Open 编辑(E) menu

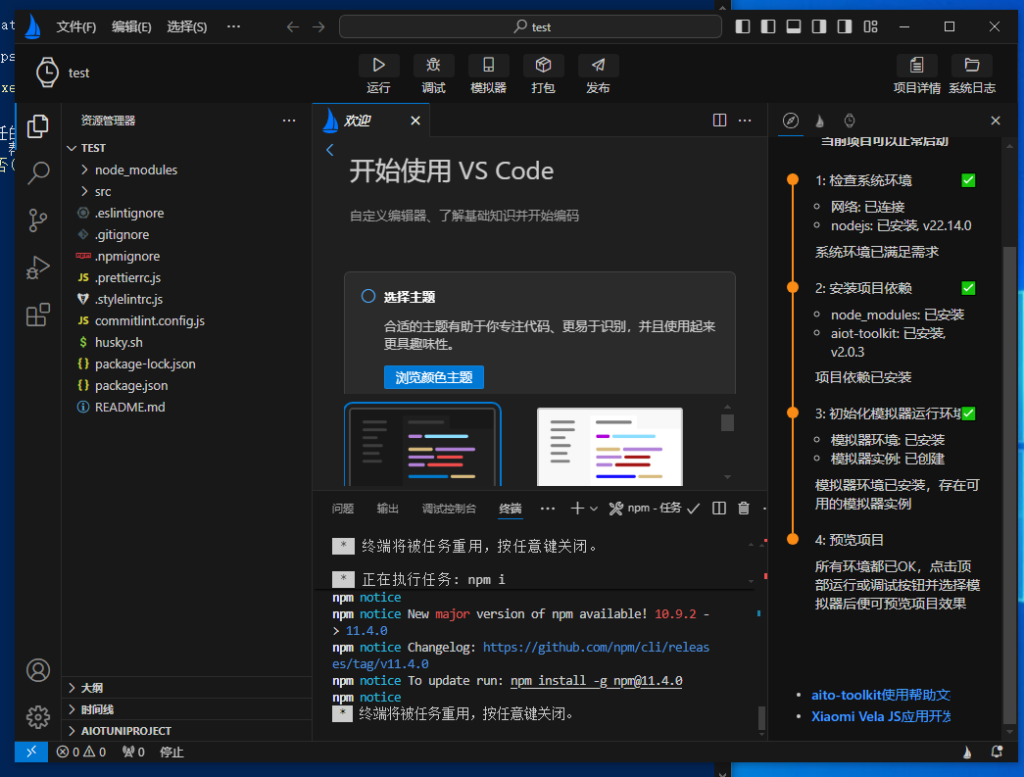[x=131, y=27]
